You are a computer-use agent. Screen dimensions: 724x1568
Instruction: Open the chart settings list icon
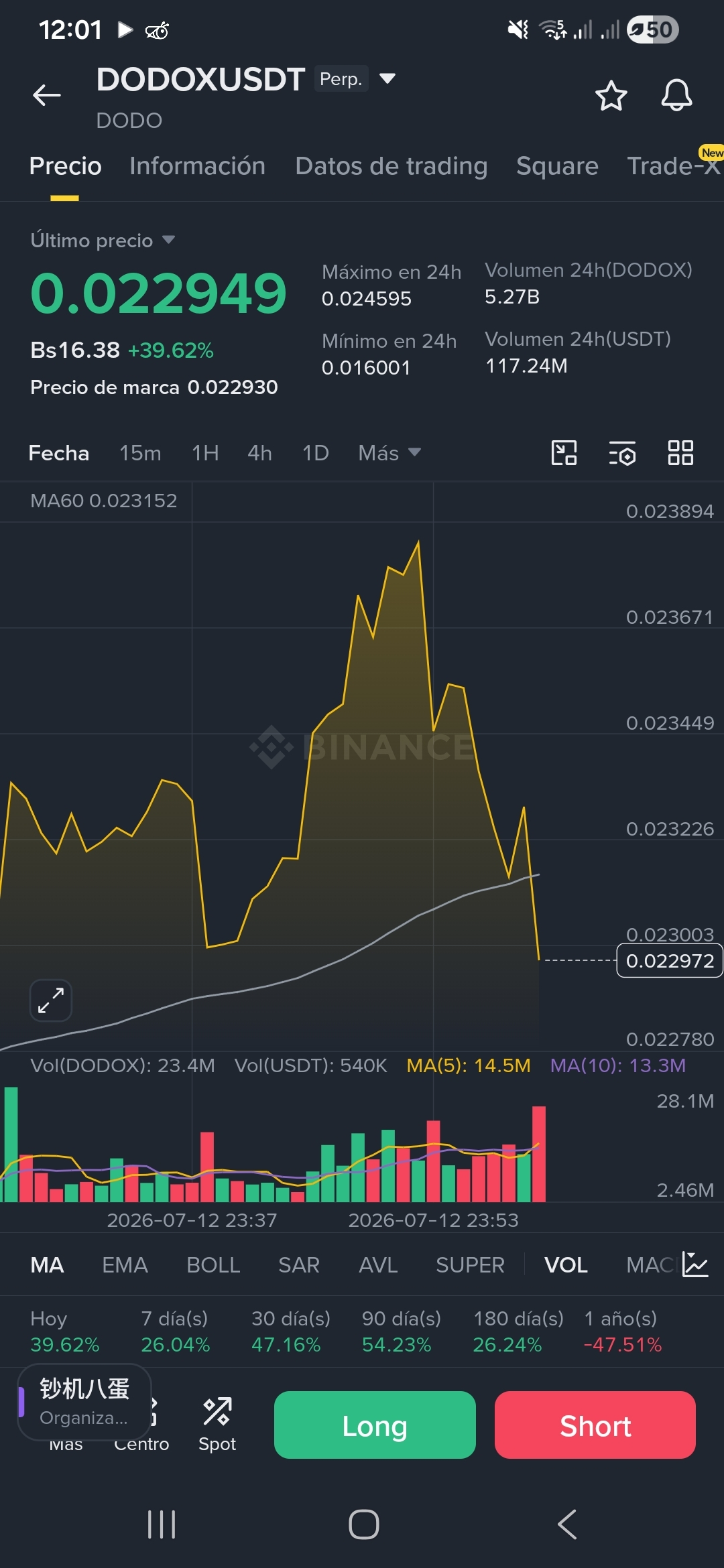(622, 453)
